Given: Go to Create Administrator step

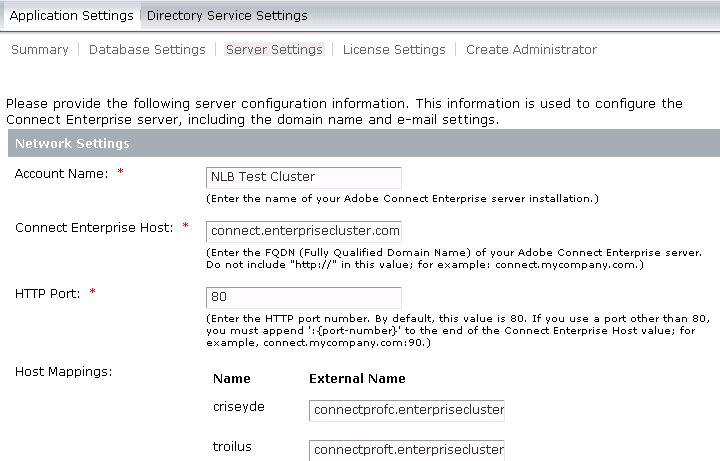Looking at the screenshot, I should 531,50.
